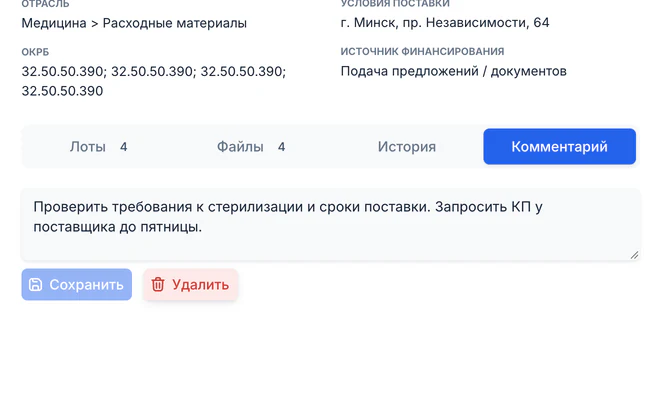
Task: Click the red trash bin icon
Action: (x=158, y=285)
